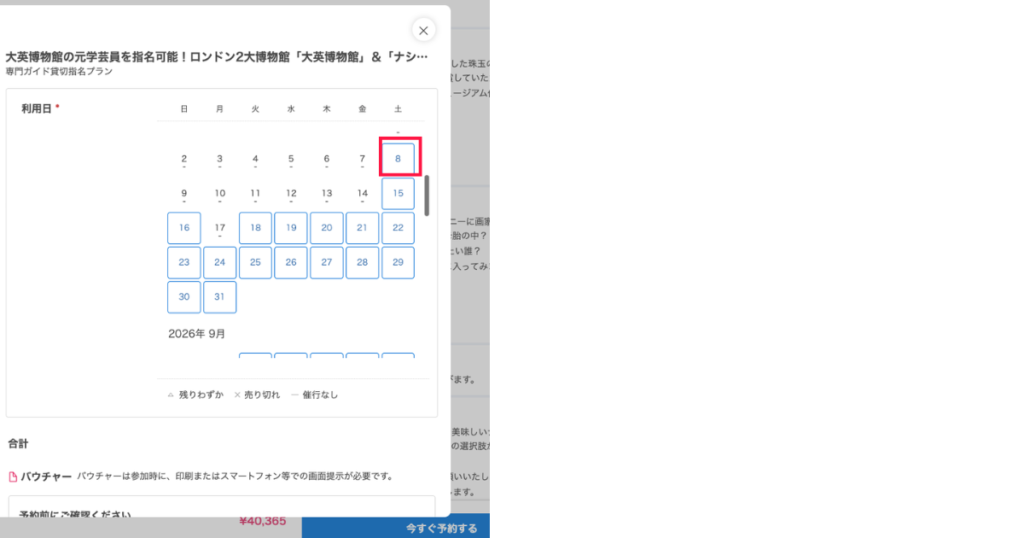Viewport: 1024px width, 538px height.
Task: Click the calendar scrollbar thumb
Action: click(427, 195)
